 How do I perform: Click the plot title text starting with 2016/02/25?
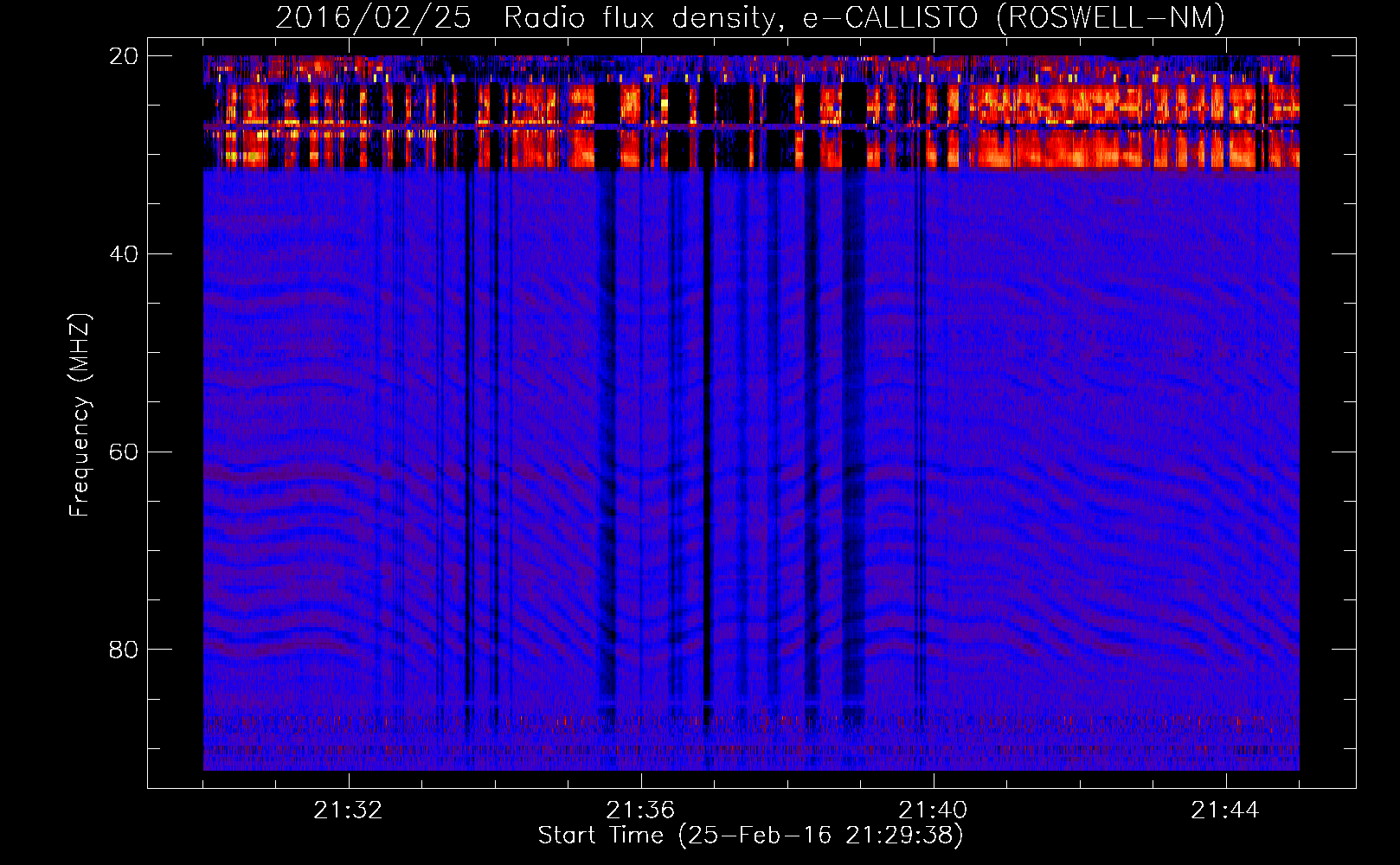point(750,16)
